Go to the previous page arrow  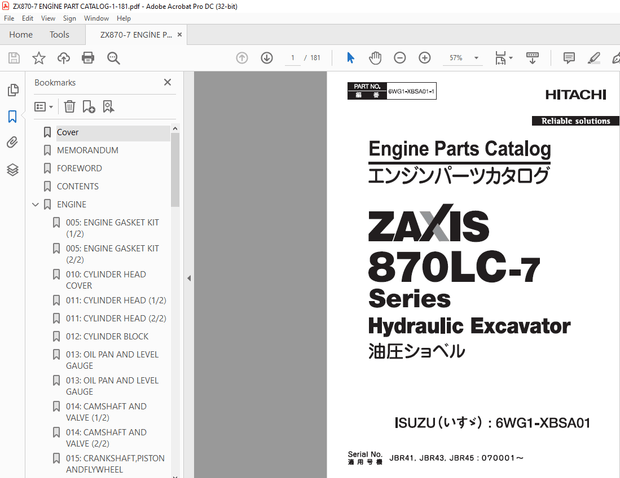242,58
